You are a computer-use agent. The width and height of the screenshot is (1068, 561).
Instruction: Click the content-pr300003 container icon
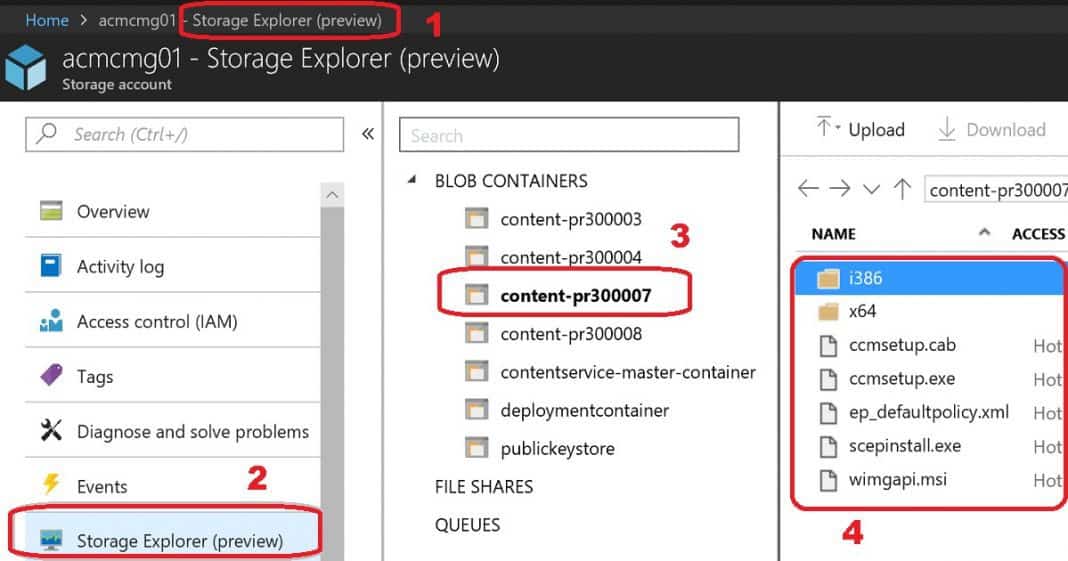tap(476, 219)
